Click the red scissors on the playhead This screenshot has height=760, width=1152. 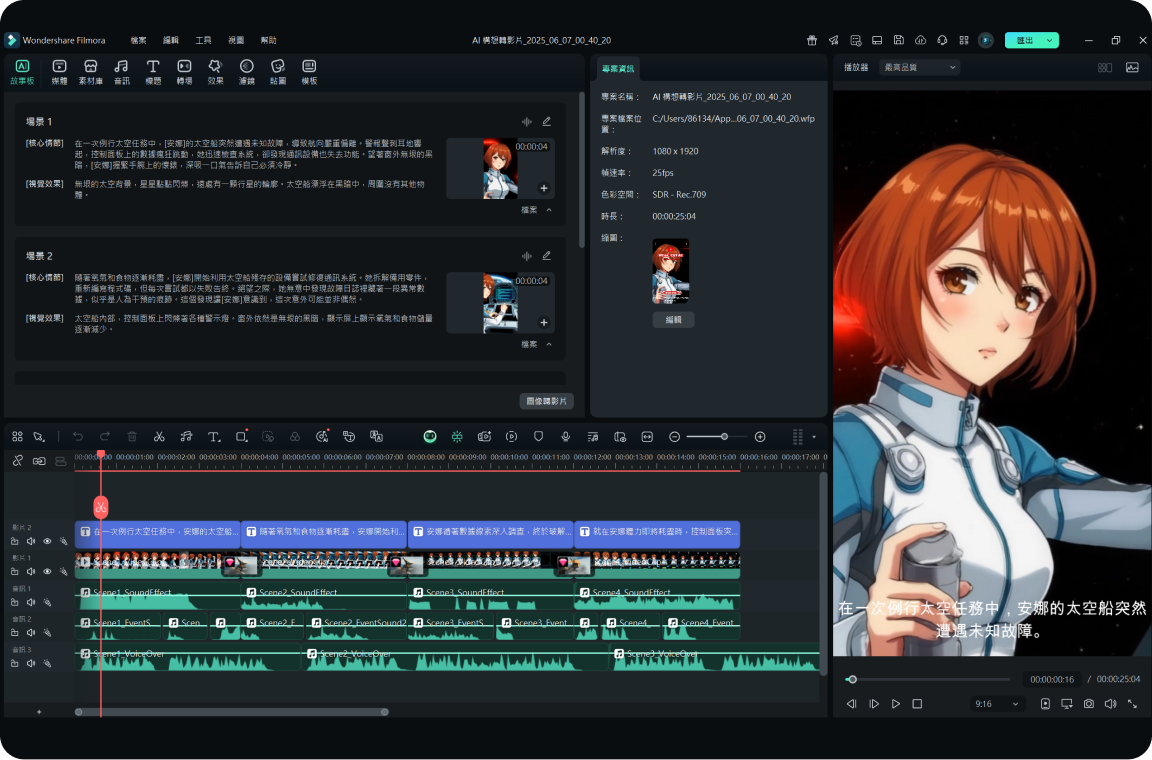101,506
